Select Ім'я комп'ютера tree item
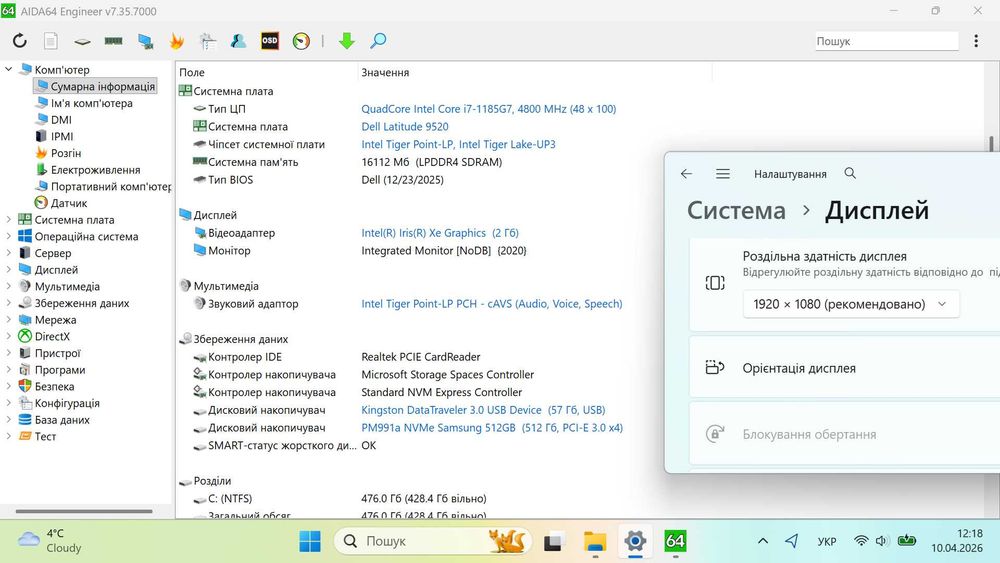The width and height of the screenshot is (1000, 563). [x=91, y=103]
